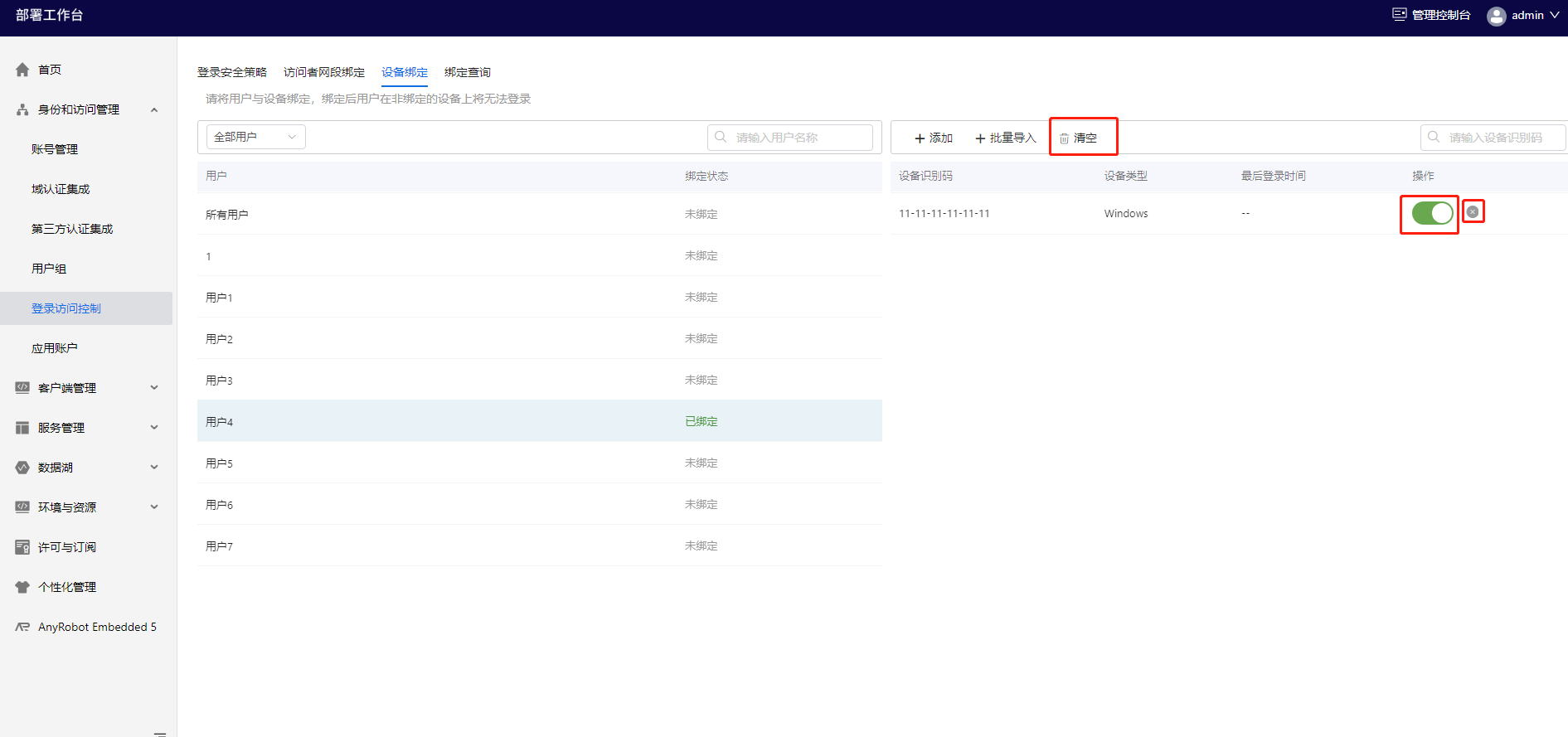Expand the 环境与资源 chevron
1568x737 pixels.
point(154,507)
